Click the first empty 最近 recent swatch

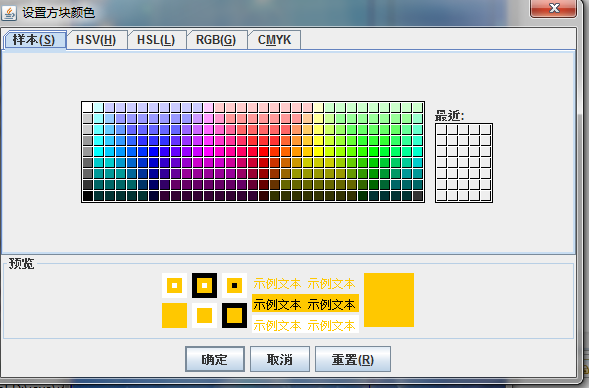pos(441,130)
